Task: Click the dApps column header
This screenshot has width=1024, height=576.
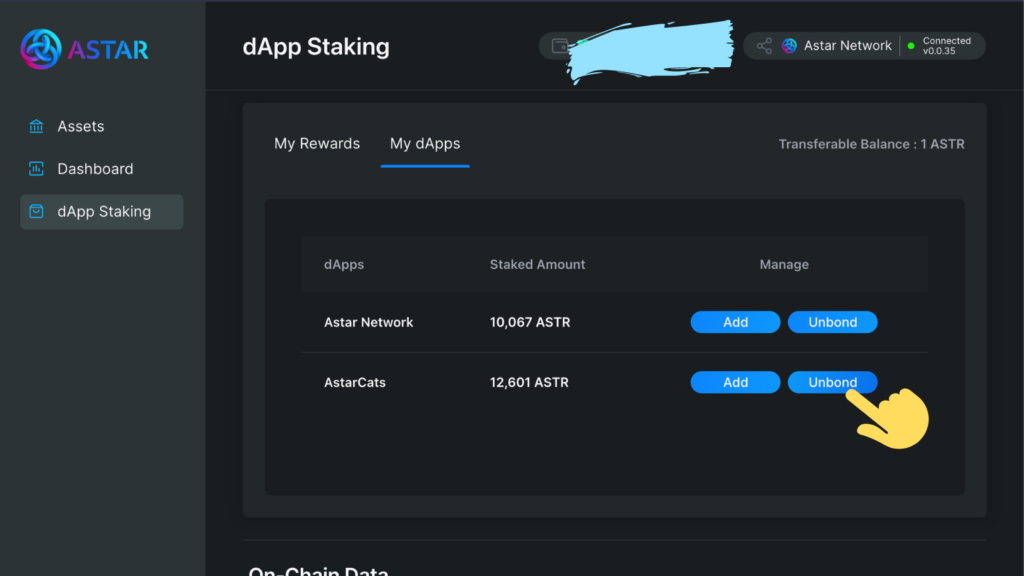Action: (x=344, y=264)
